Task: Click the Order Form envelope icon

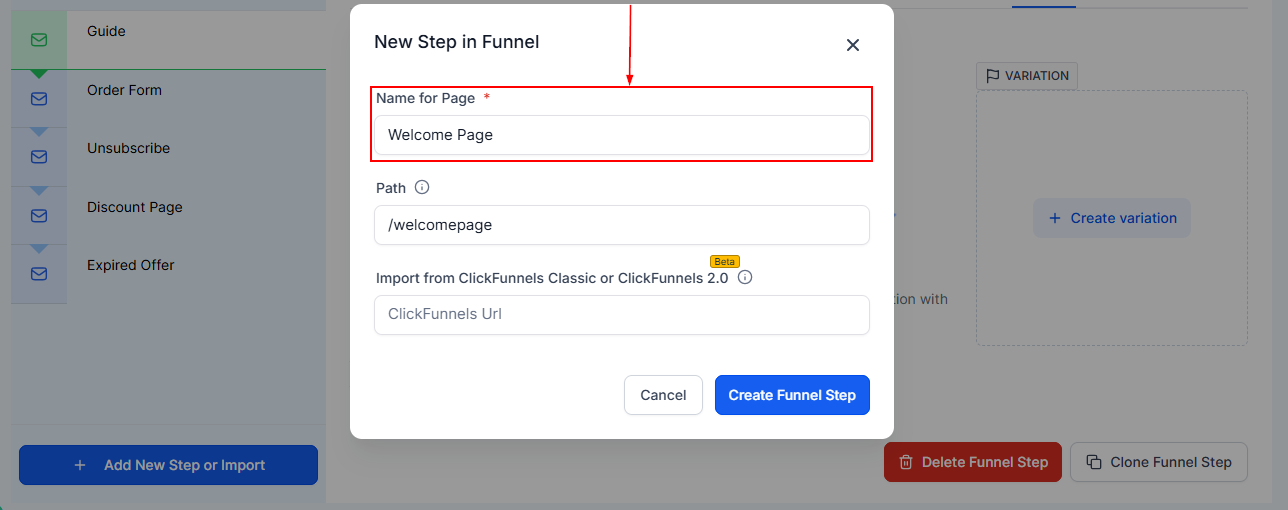Action: click(39, 98)
